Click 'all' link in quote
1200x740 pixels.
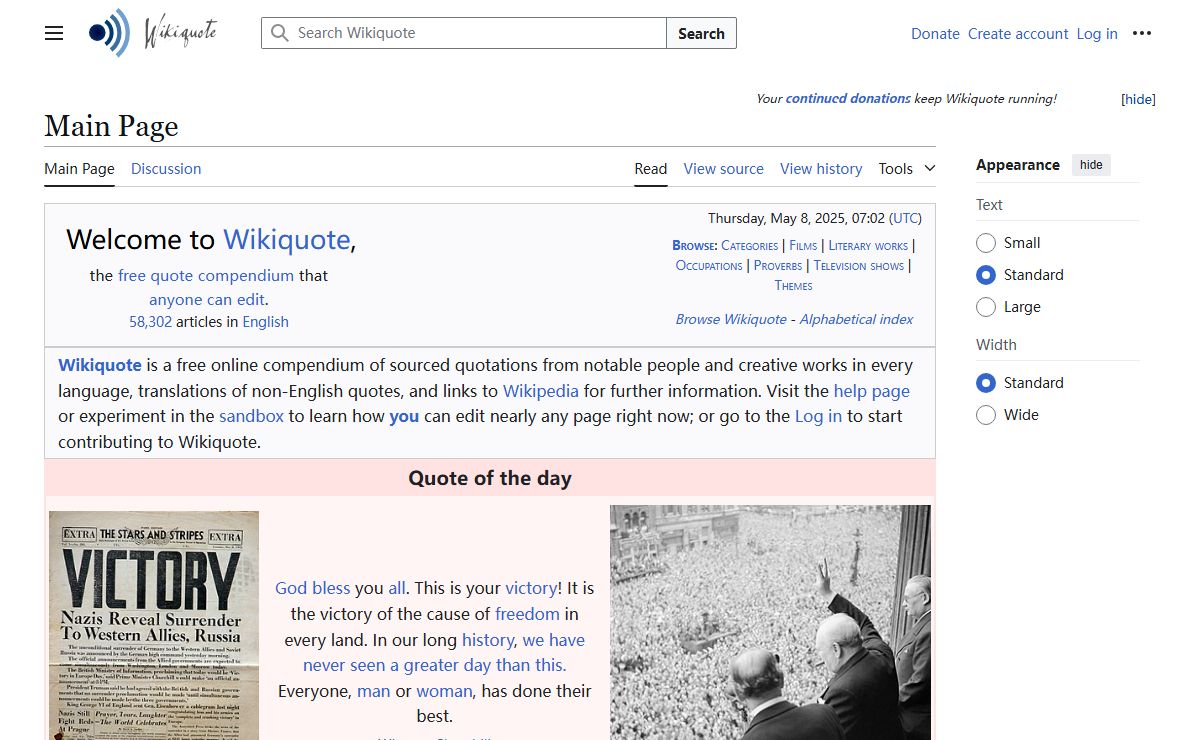click(x=397, y=588)
